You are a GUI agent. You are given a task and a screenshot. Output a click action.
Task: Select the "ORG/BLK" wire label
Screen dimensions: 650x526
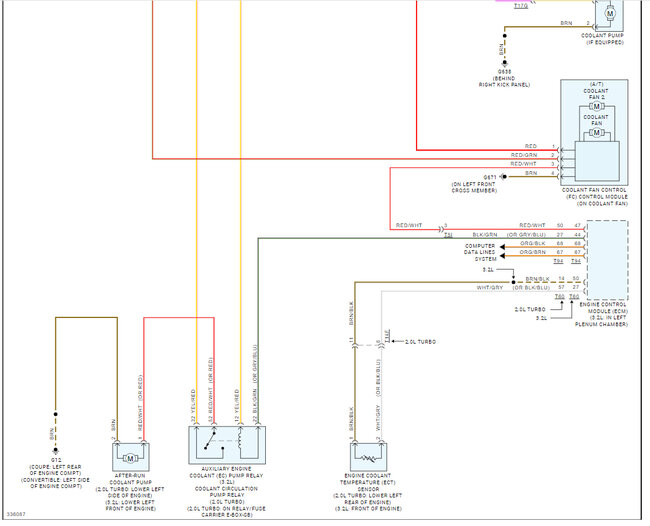pyautogui.click(x=533, y=243)
